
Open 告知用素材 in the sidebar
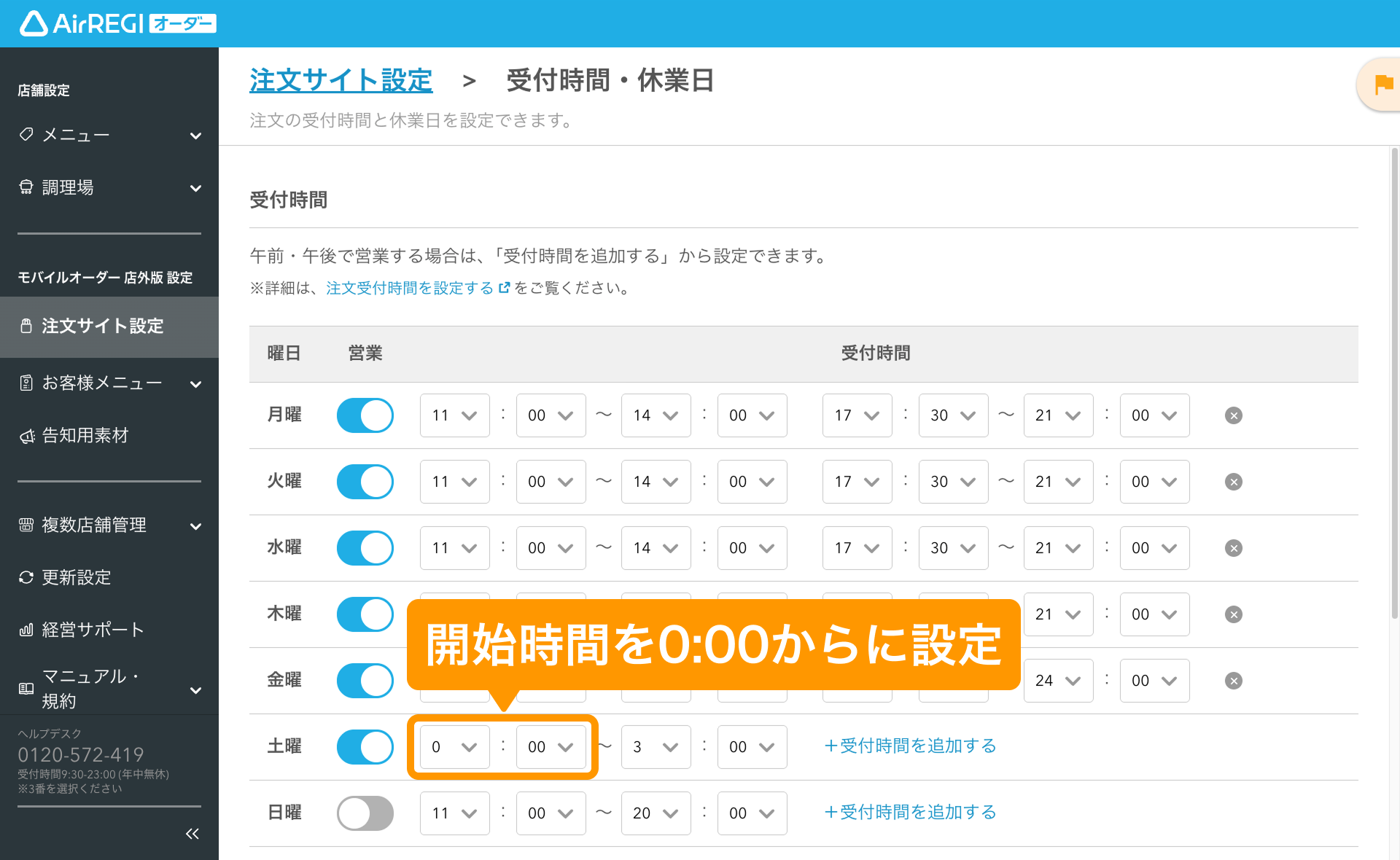coord(109,436)
